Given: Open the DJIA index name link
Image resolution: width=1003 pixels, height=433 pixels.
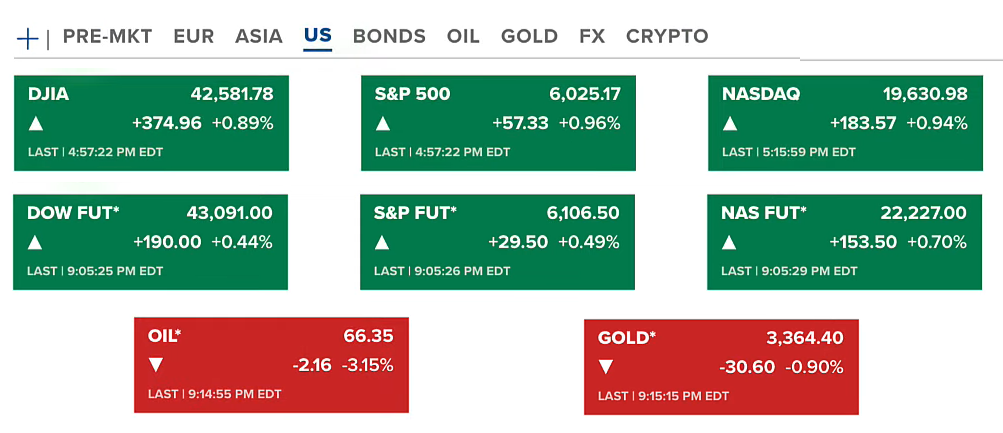Looking at the screenshot, I should [x=49, y=94].
